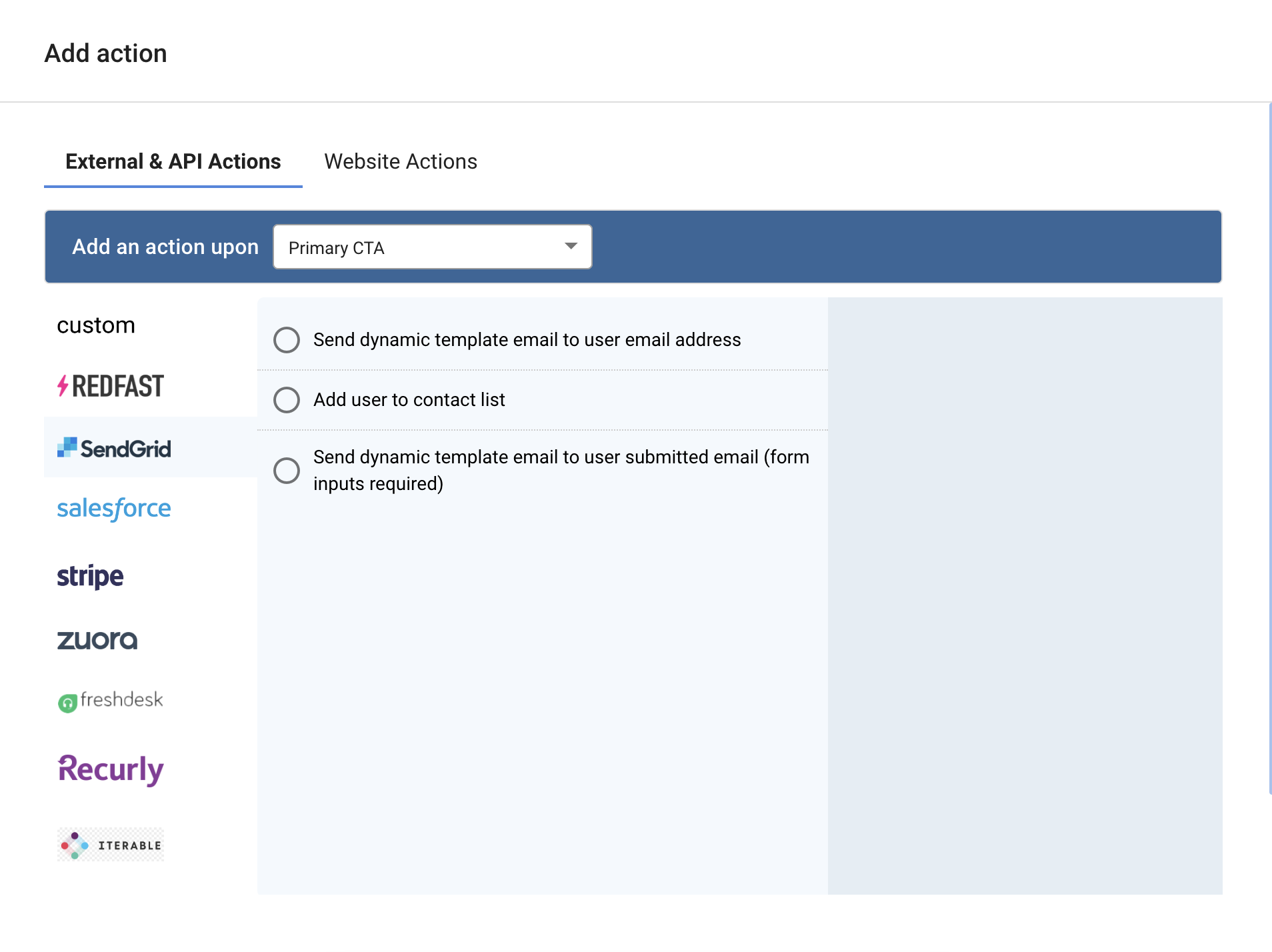Select the Stripe integration logo
Viewport: 1272px width, 952px height.
tap(90, 576)
